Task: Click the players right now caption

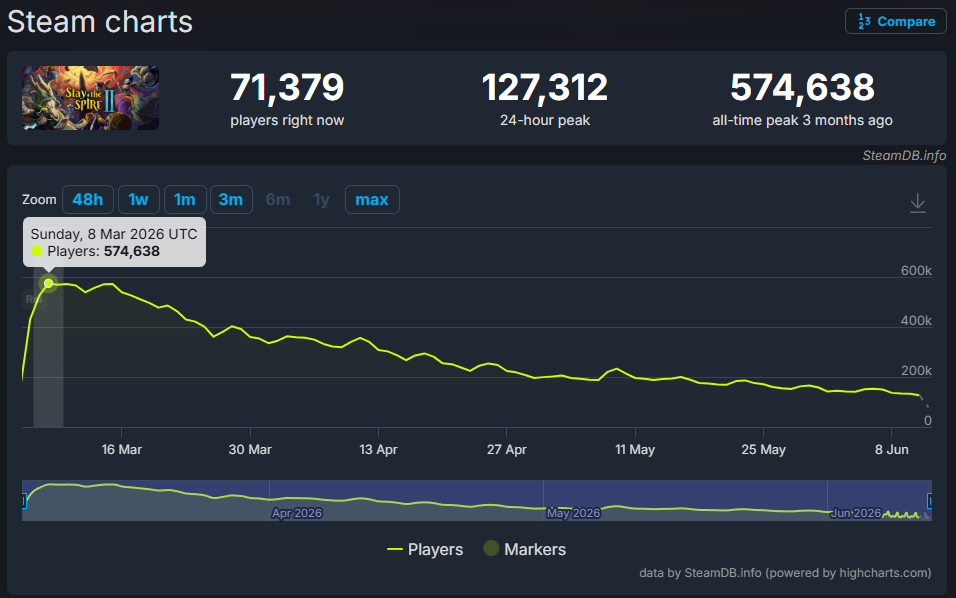Action: coord(287,121)
